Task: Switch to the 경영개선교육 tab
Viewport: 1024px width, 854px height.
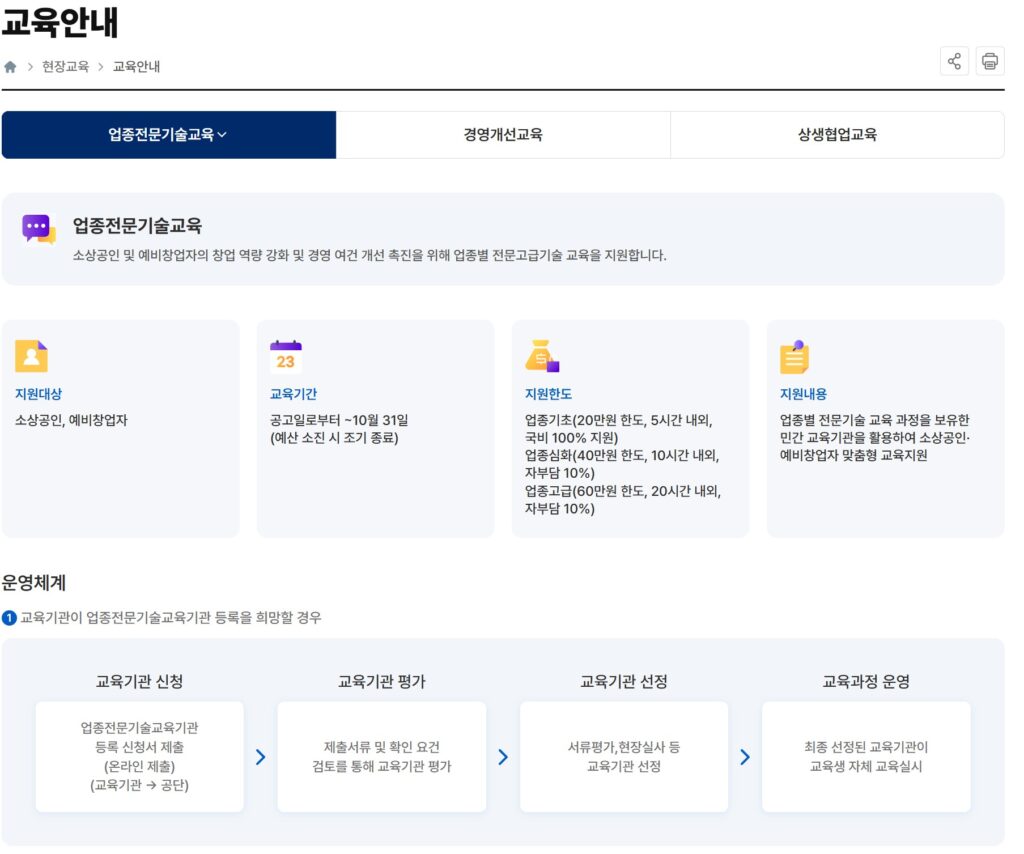Action: [503, 134]
